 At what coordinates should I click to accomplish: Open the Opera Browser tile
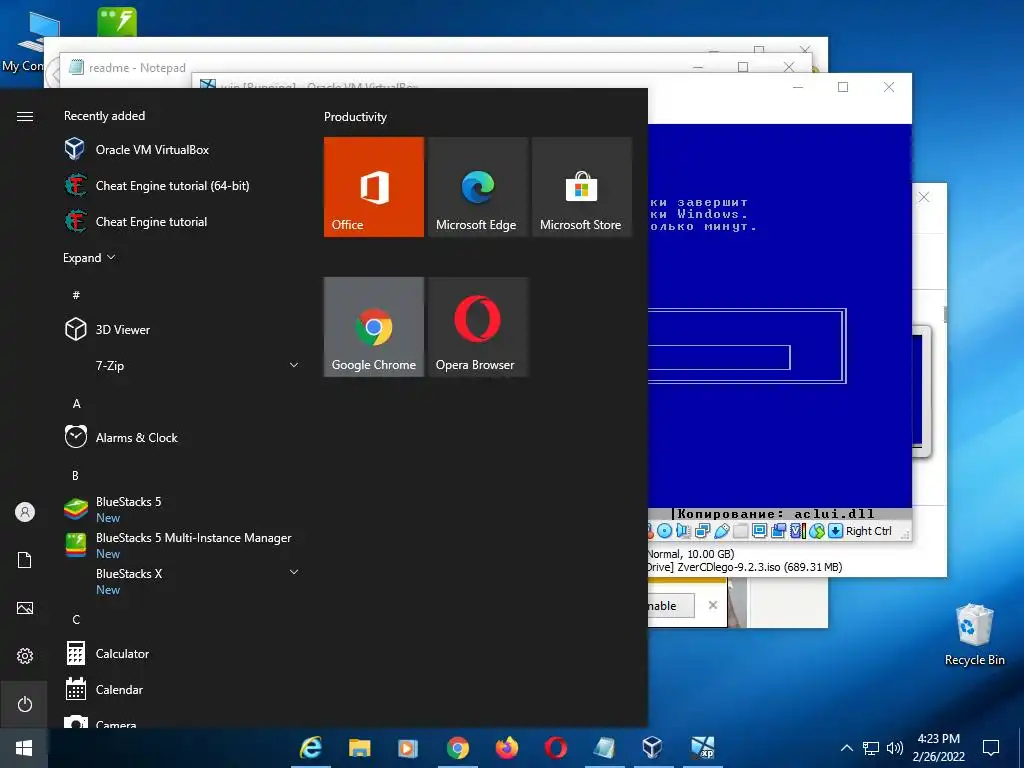(478, 327)
